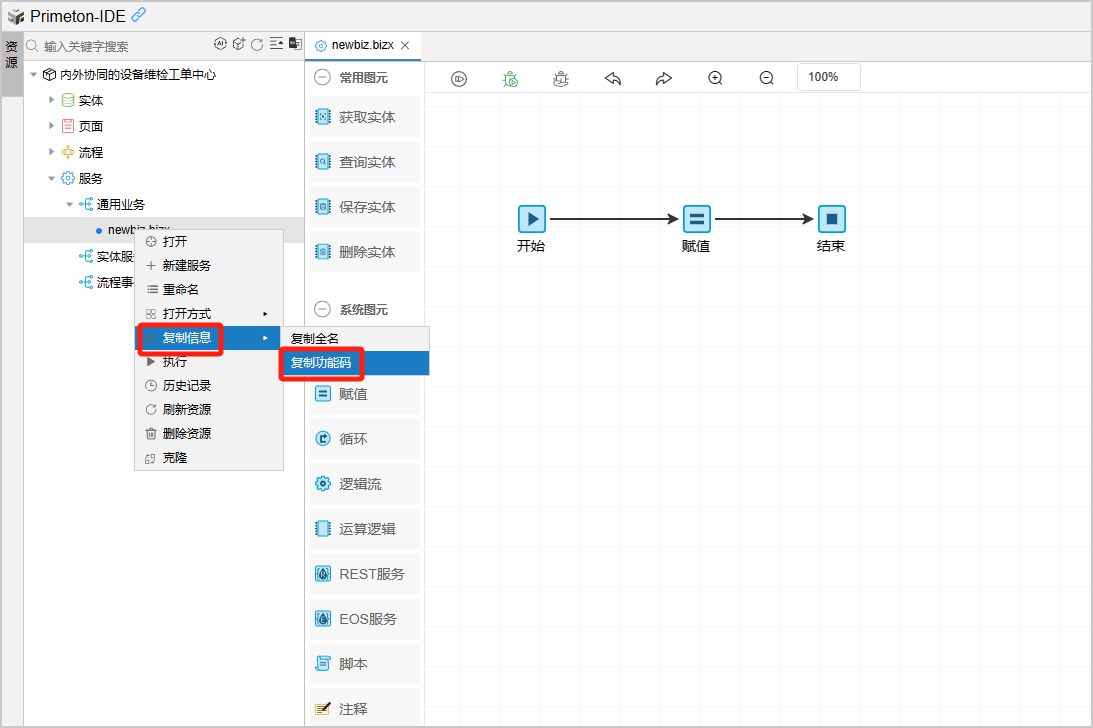Click the redo arrow in canvas toolbar
The height and width of the screenshot is (728, 1093).
[x=664, y=78]
